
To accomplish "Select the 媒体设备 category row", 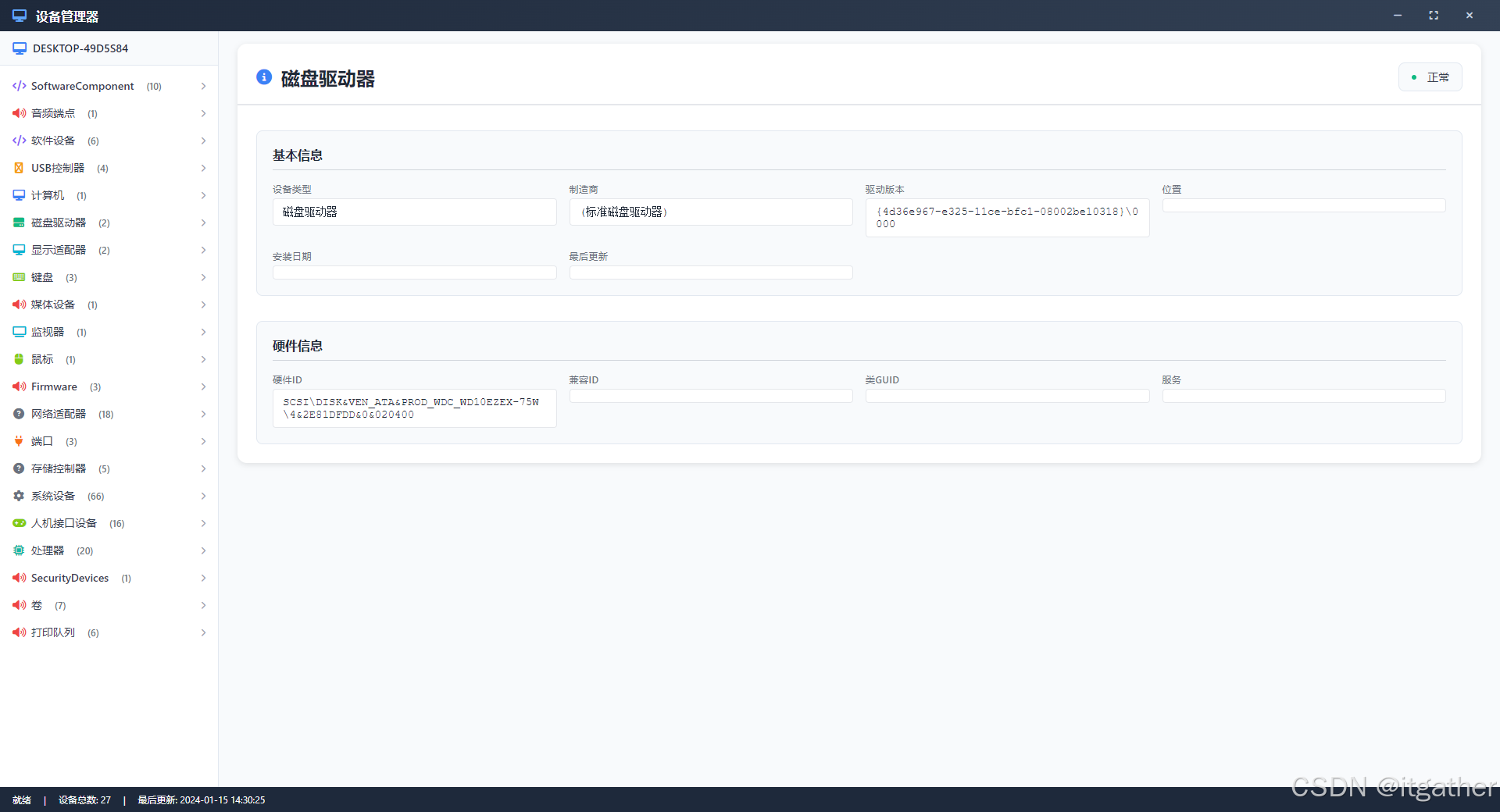I will (x=109, y=304).
